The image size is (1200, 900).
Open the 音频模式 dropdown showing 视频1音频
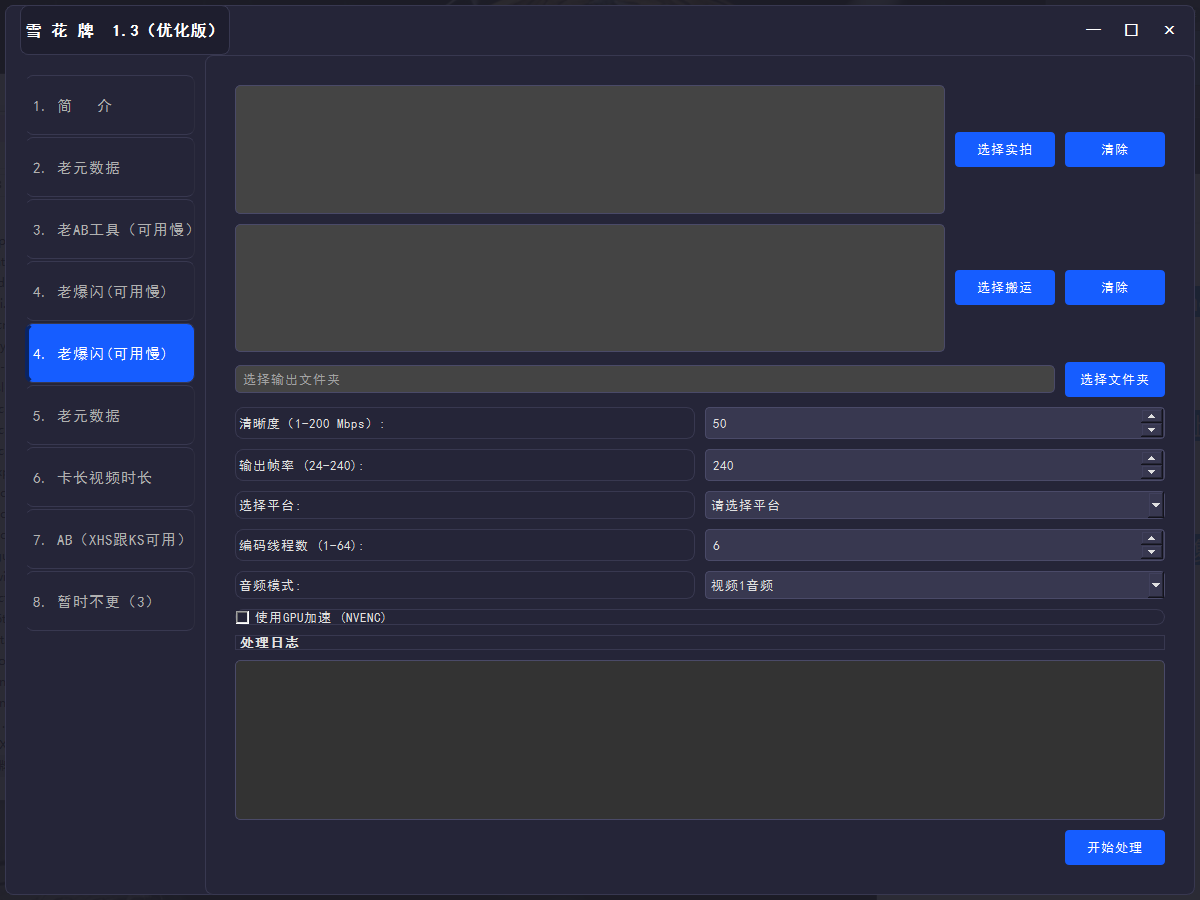coord(933,585)
